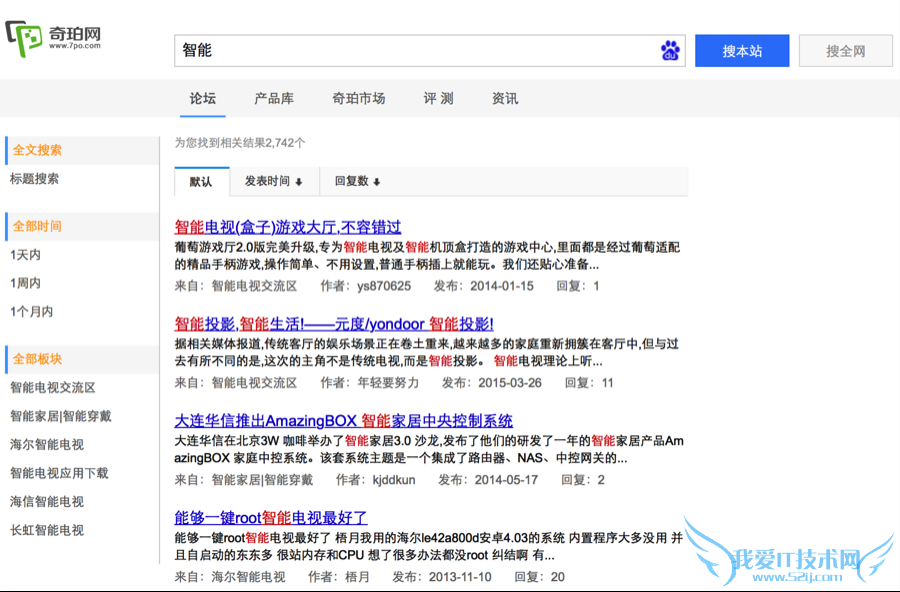
Task: Select 海尔智能电视 board in sidebar
Action: point(47,445)
